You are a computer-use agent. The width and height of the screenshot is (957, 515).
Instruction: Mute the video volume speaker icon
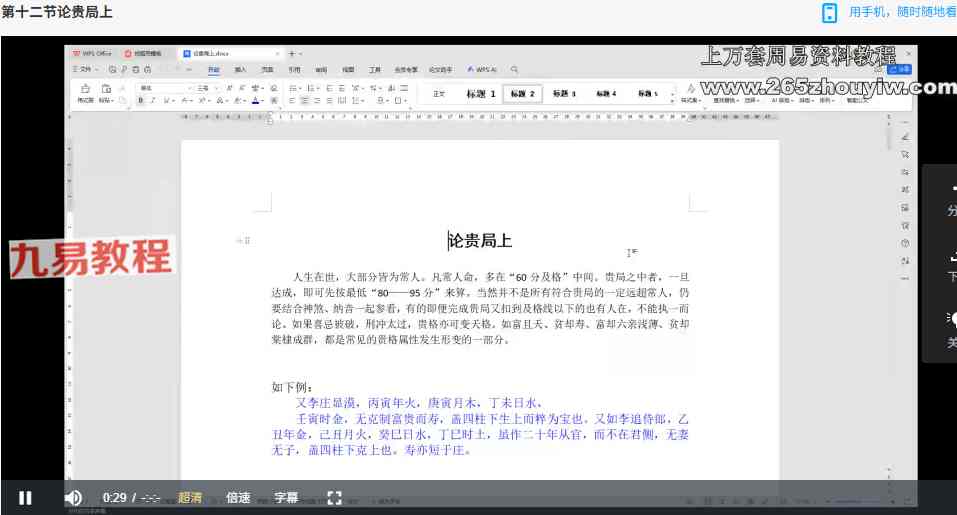tap(73, 497)
